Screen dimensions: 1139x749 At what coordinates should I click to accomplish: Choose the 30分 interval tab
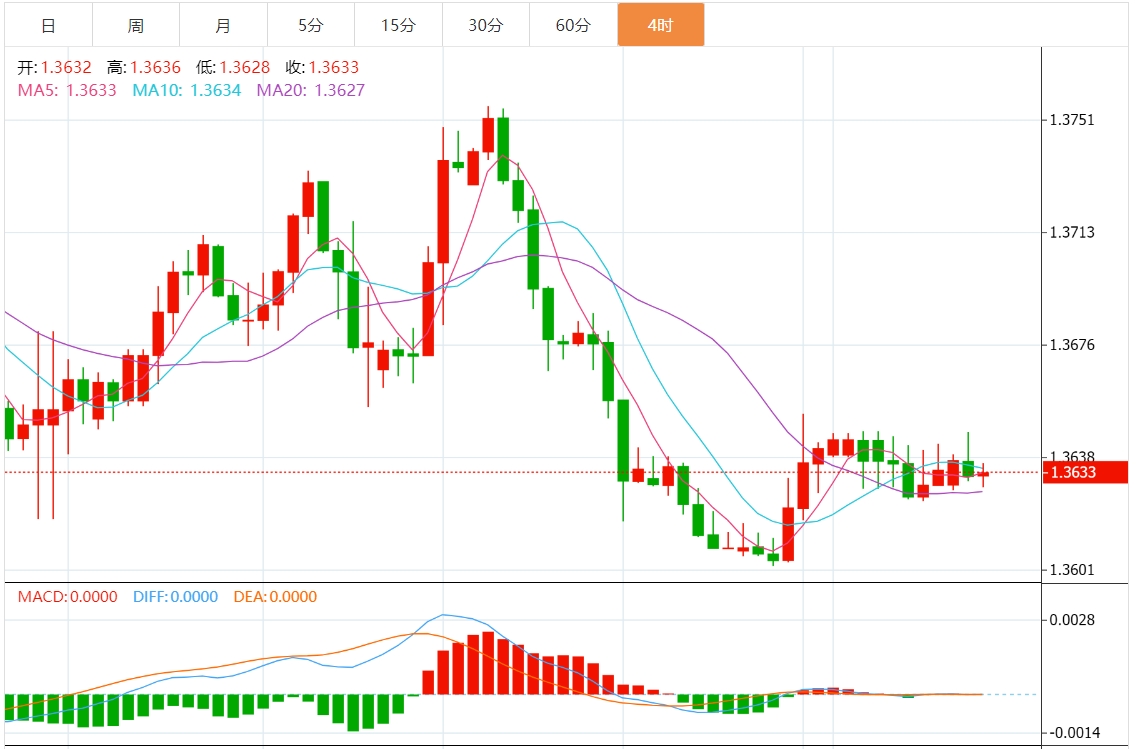(486, 25)
